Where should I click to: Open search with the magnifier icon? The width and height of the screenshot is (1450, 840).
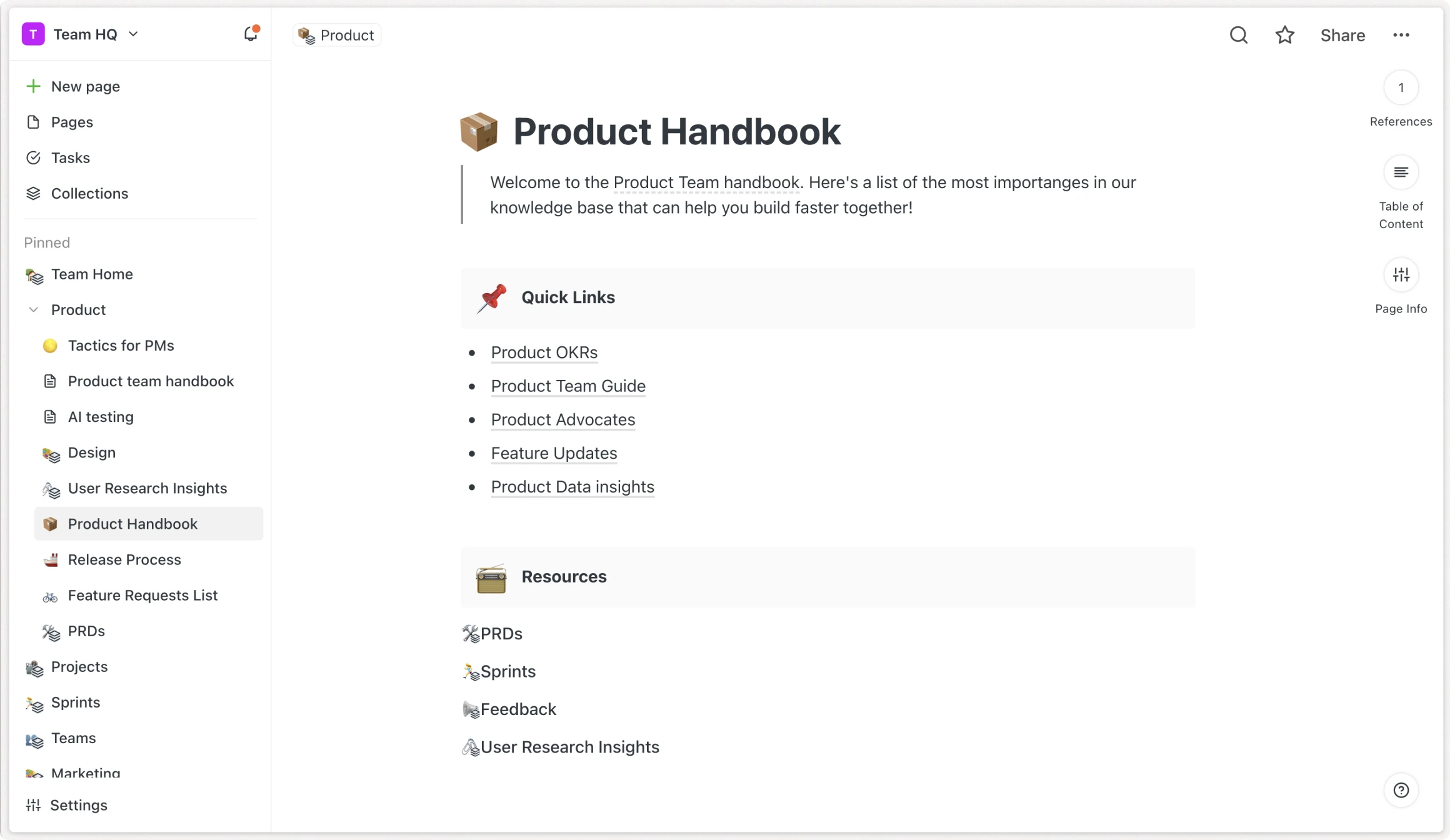click(1238, 35)
